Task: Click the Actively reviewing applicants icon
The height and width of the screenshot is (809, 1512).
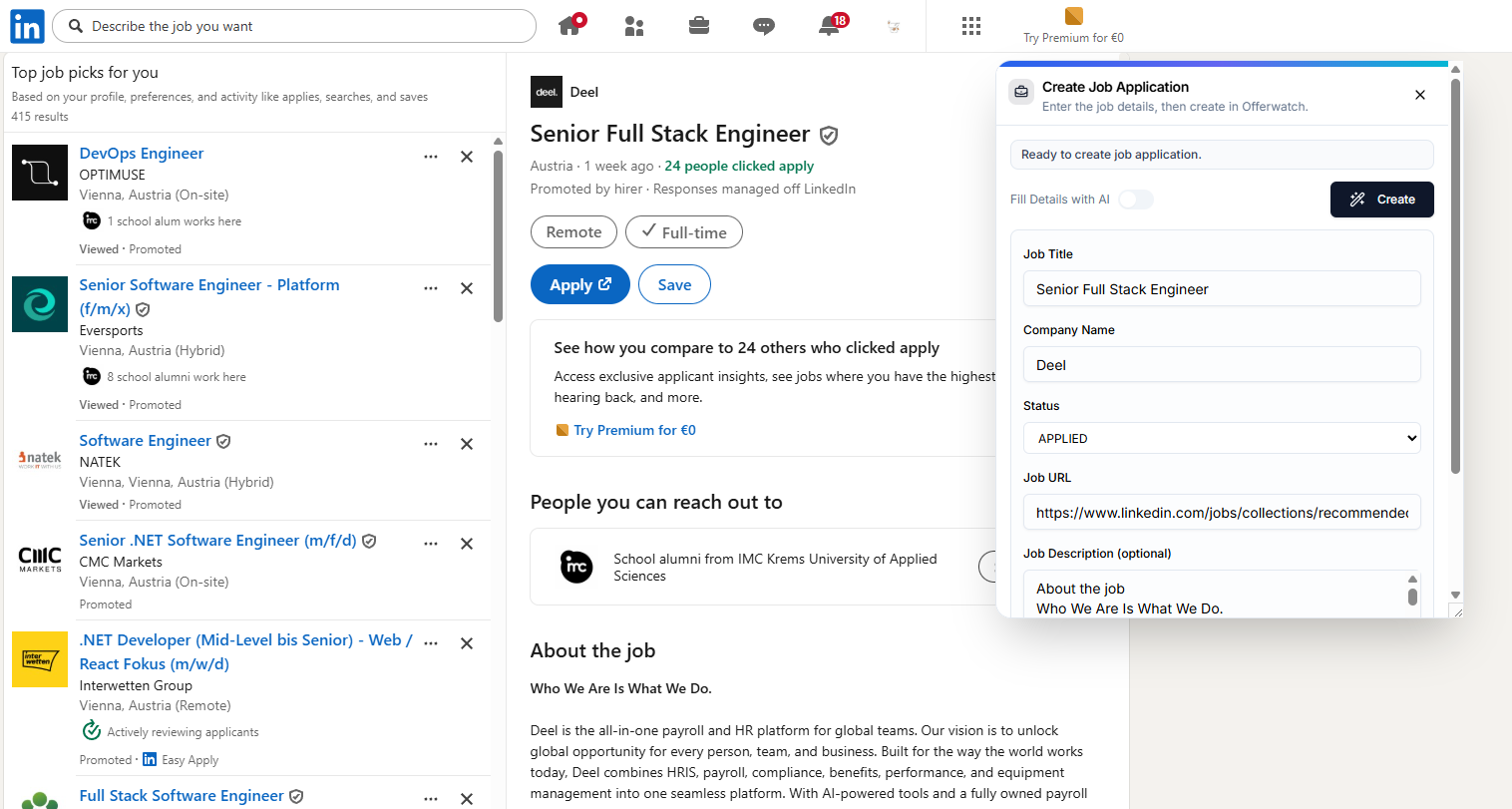Action: click(x=92, y=731)
